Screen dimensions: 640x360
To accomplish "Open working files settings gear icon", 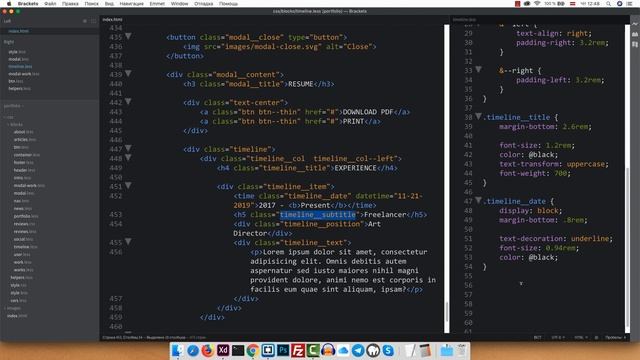I will [85, 21].
